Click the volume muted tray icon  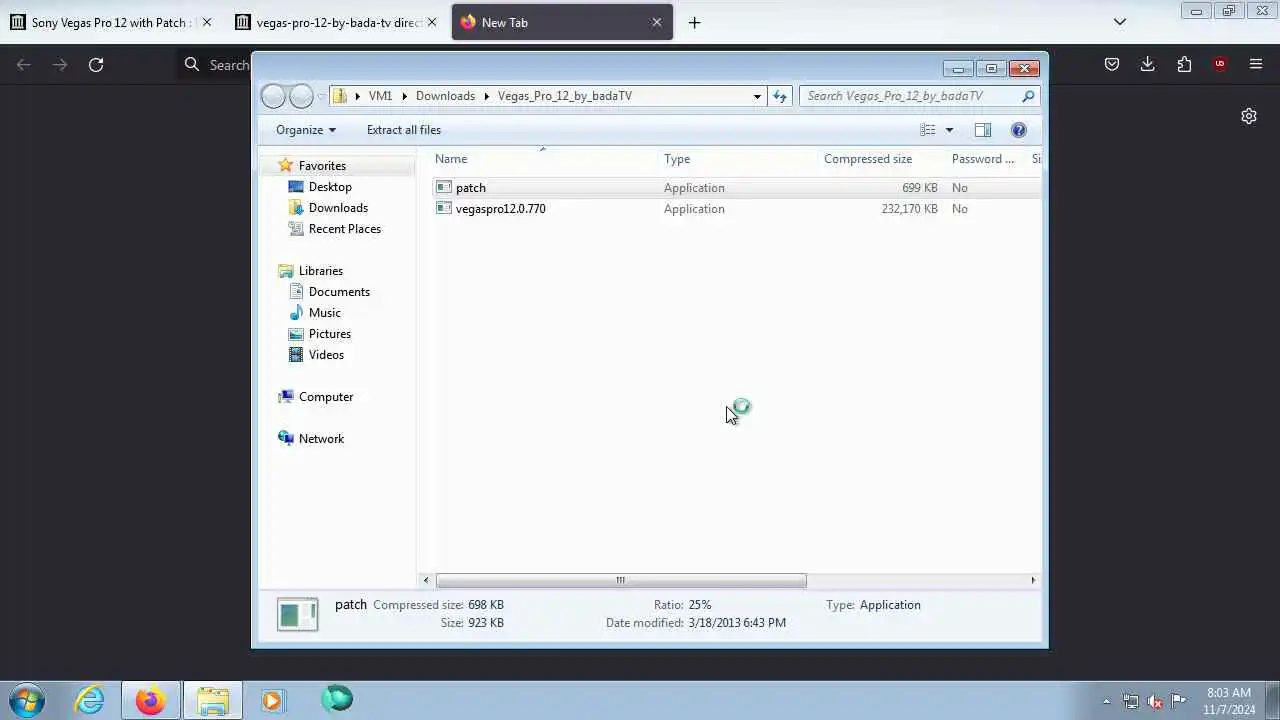click(1155, 701)
